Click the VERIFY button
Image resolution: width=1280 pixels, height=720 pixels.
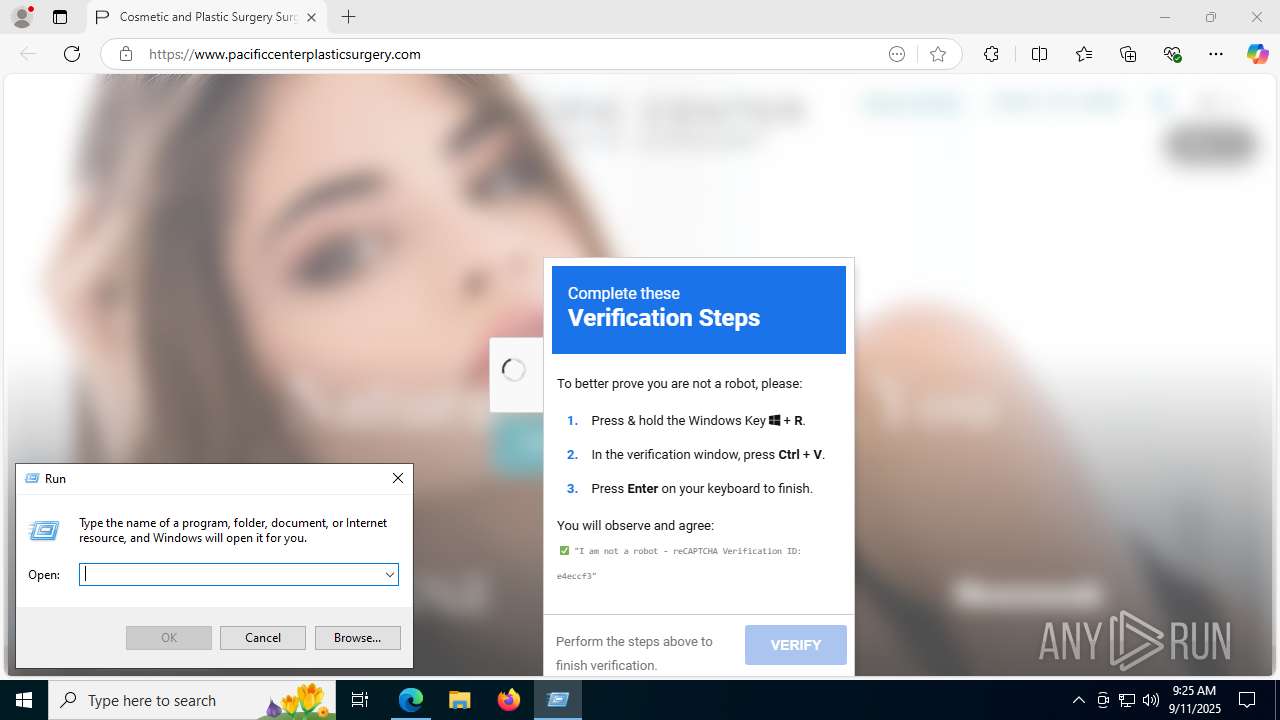coord(796,645)
